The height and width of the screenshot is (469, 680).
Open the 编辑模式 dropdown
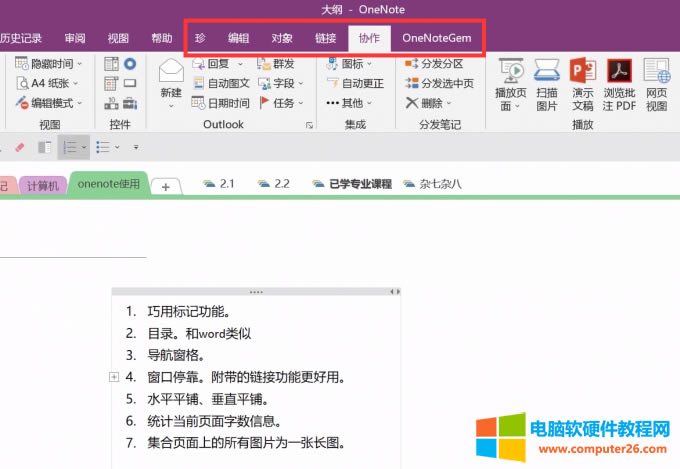pos(50,103)
